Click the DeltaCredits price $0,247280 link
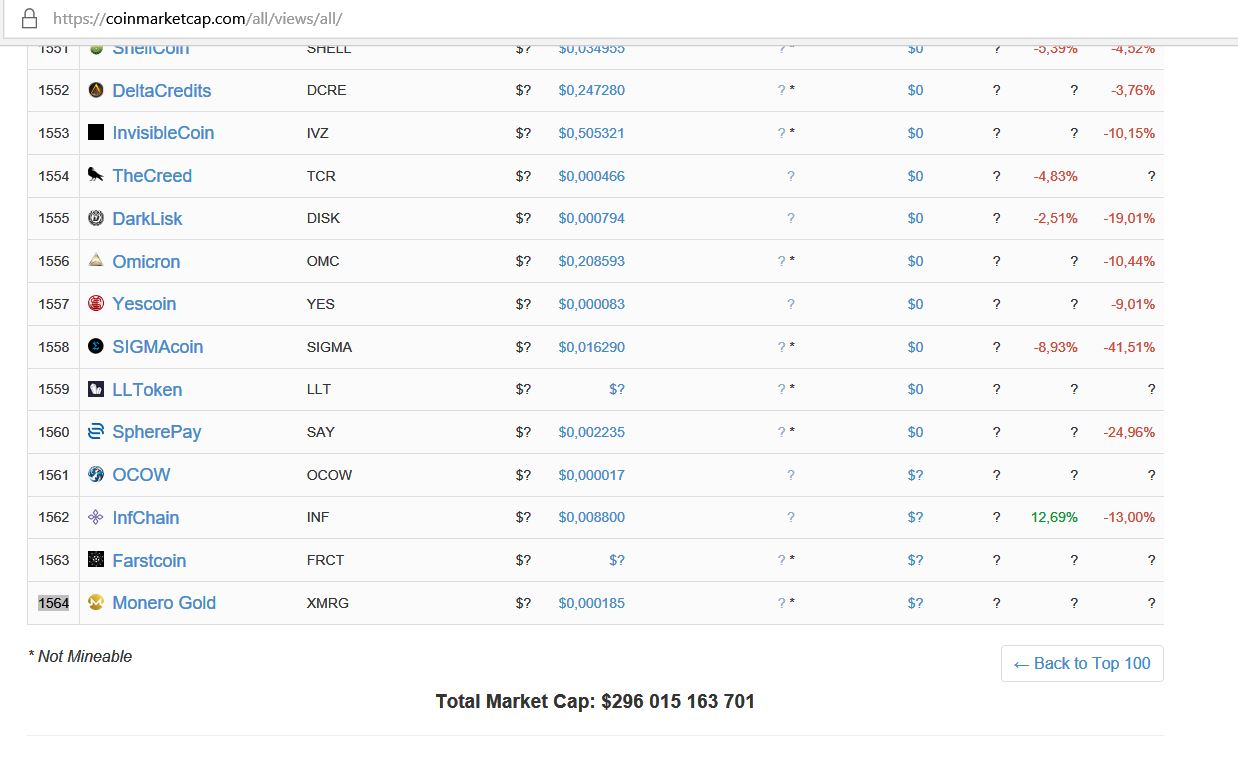 pos(591,90)
